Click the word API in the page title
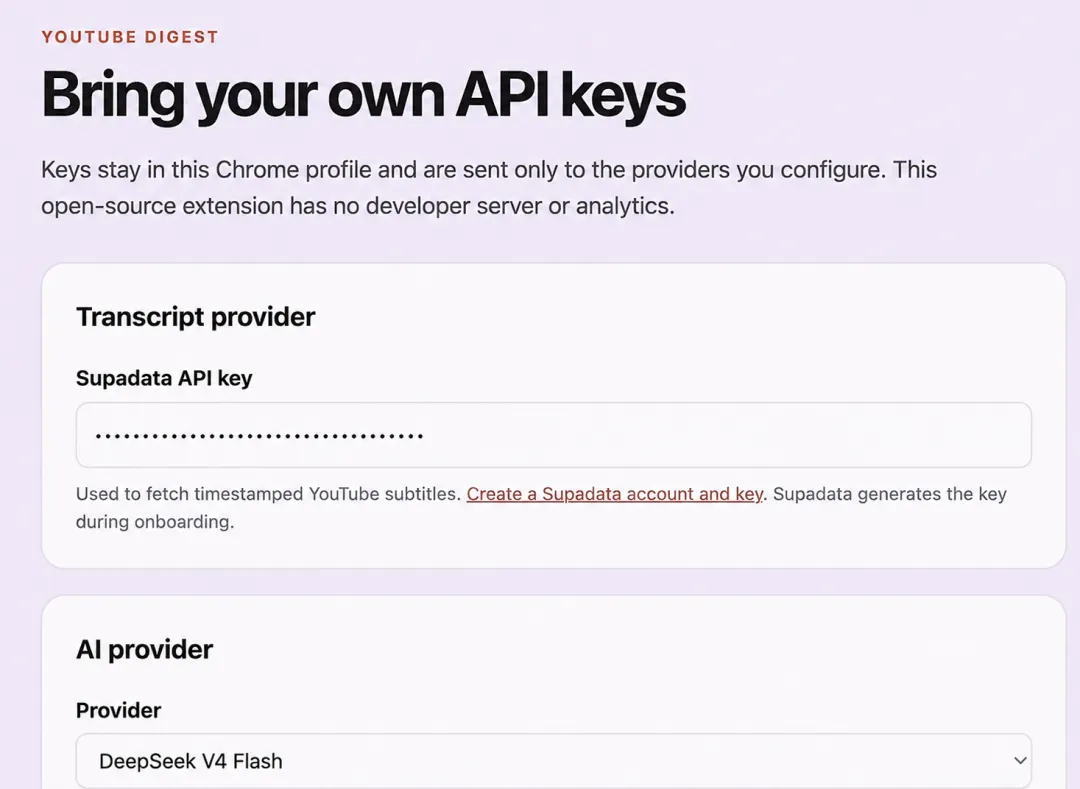Image resolution: width=1080 pixels, height=789 pixels. pyautogui.click(x=503, y=95)
